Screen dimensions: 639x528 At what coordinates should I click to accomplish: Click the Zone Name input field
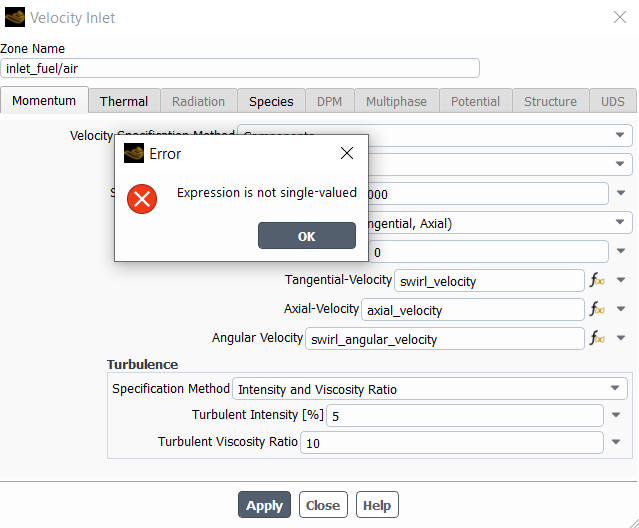[240, 68]
